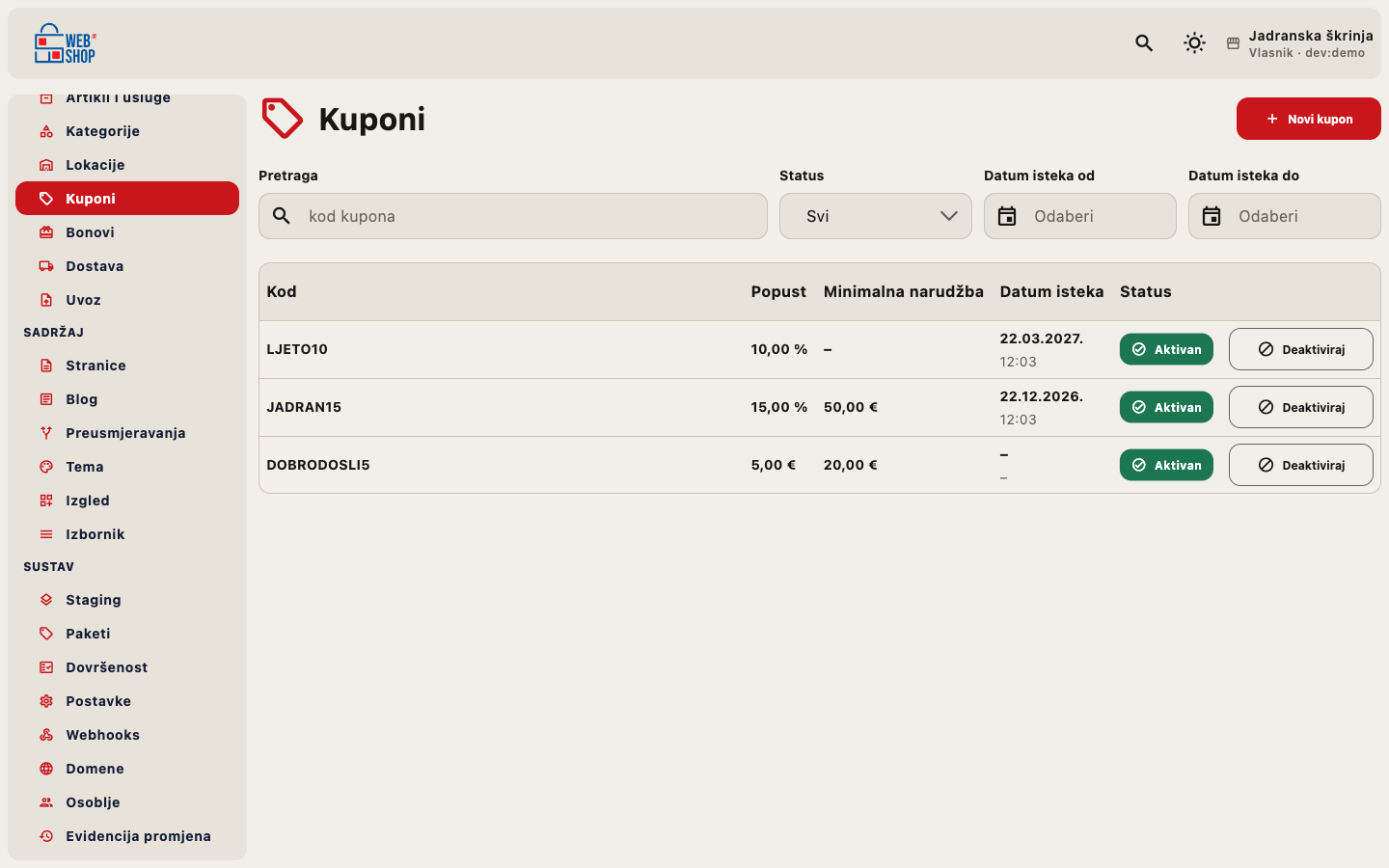Deactivate the LJETO10 coupon
Image resolution: width=1389 pixels, height=868 pixels.
pyautogui.click(x=1301, y=349)
